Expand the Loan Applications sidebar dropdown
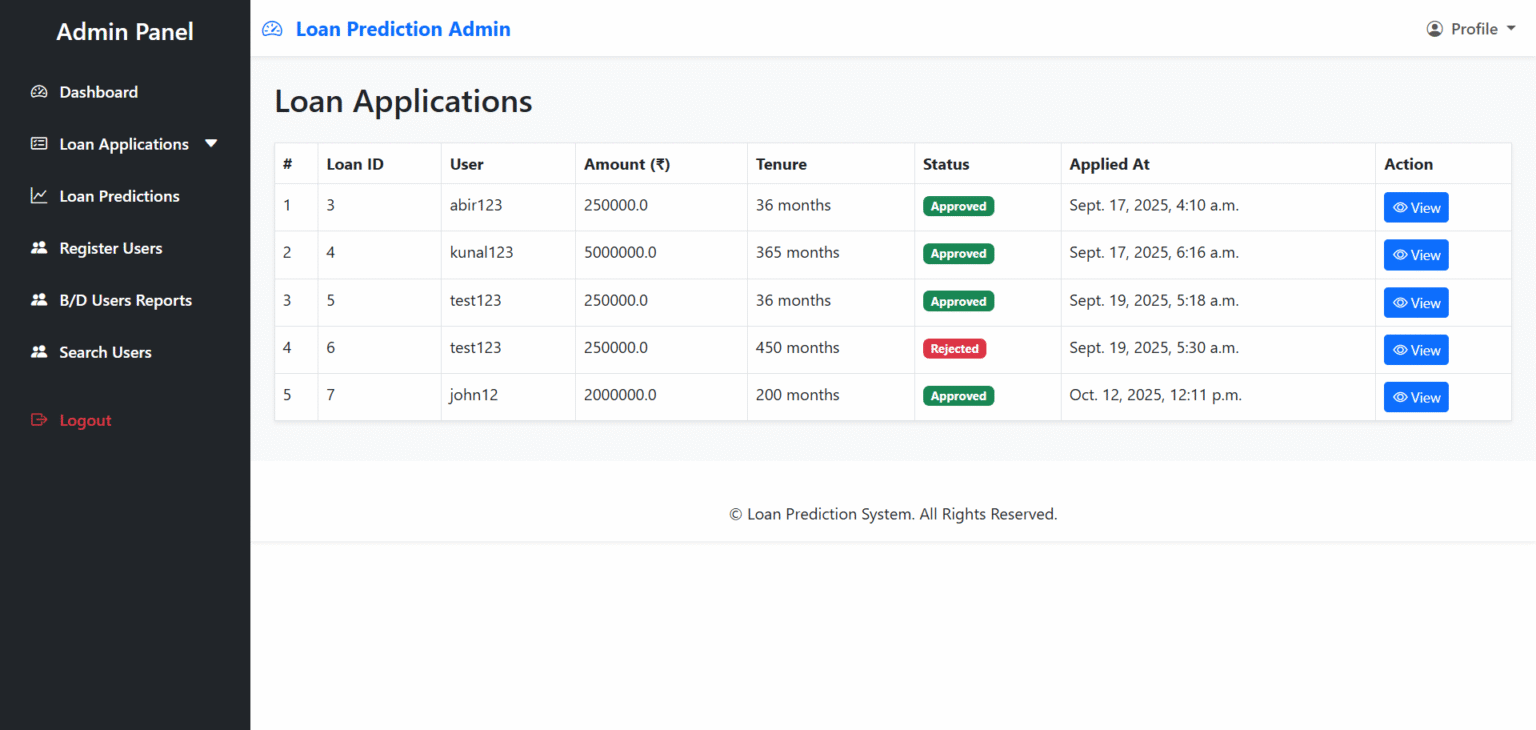Viewport: 1536px width, 730px height. pyautogui.click(x=211, y=143)
